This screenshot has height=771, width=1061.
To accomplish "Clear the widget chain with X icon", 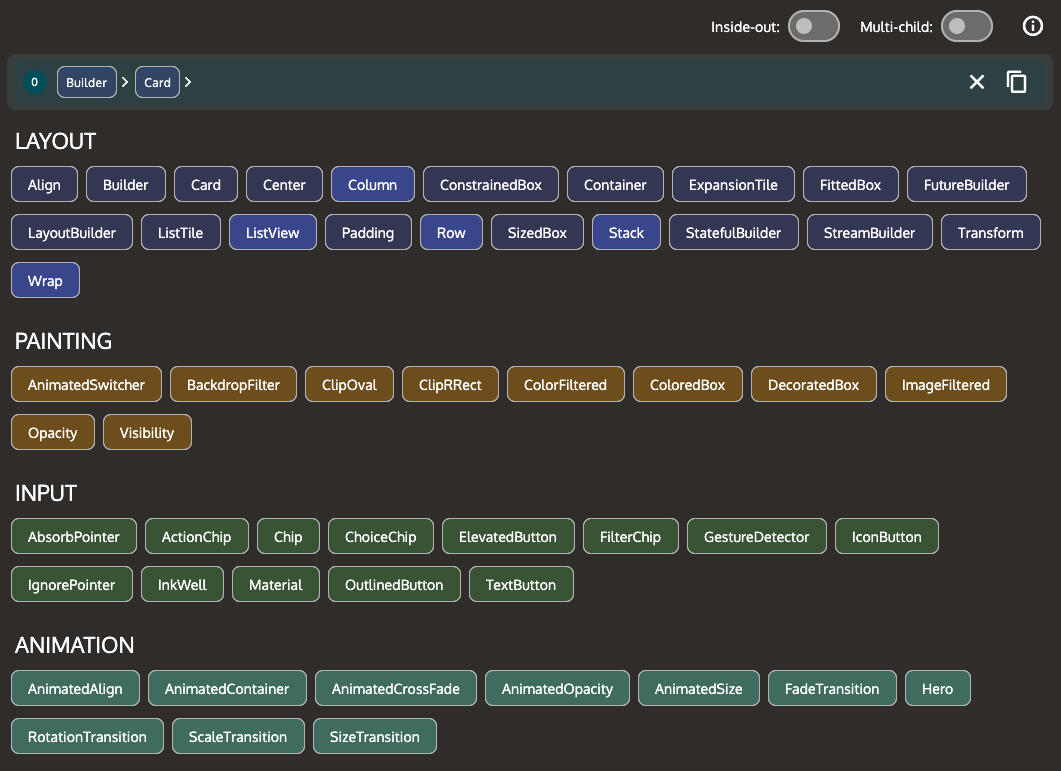I will pyautogui.click(x=977, y=82).
